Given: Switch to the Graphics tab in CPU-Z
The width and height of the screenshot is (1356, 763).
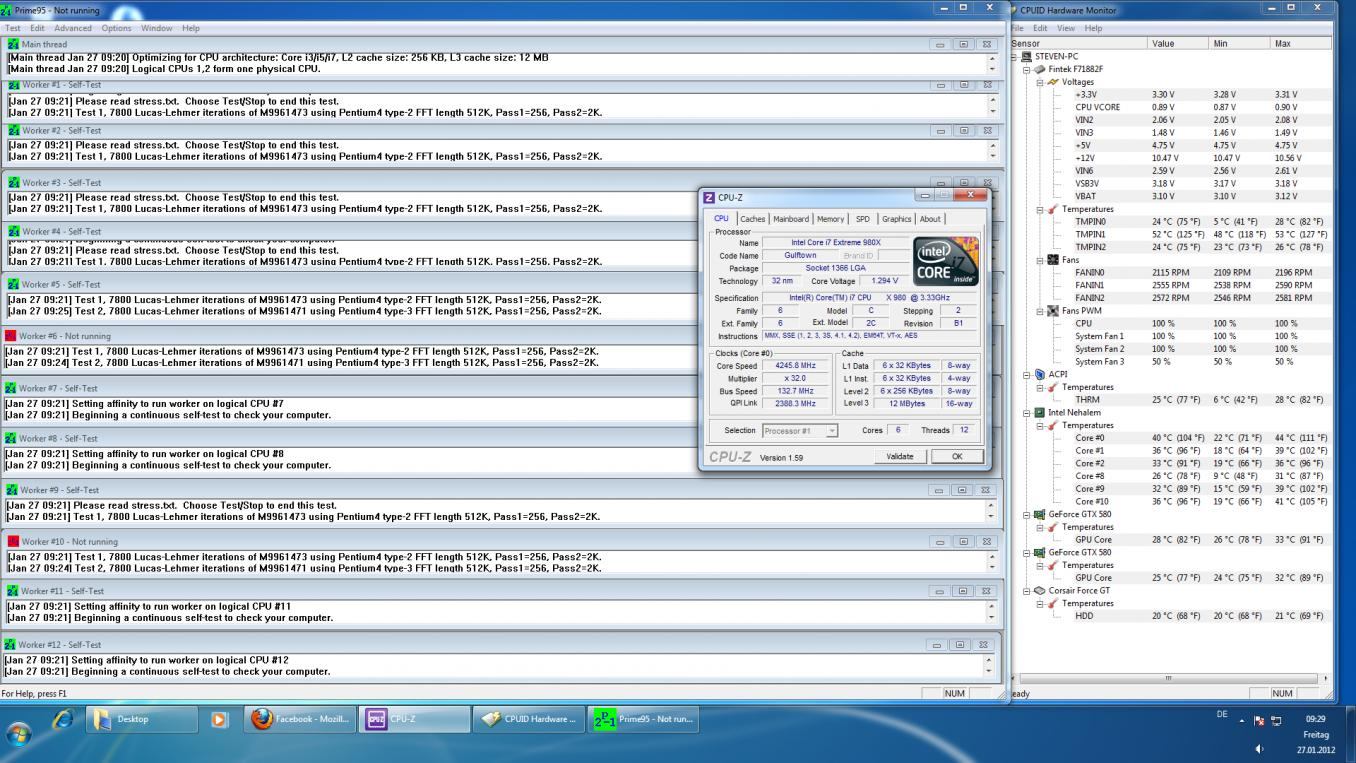Looking at the screenshot, I should (896, 219).
